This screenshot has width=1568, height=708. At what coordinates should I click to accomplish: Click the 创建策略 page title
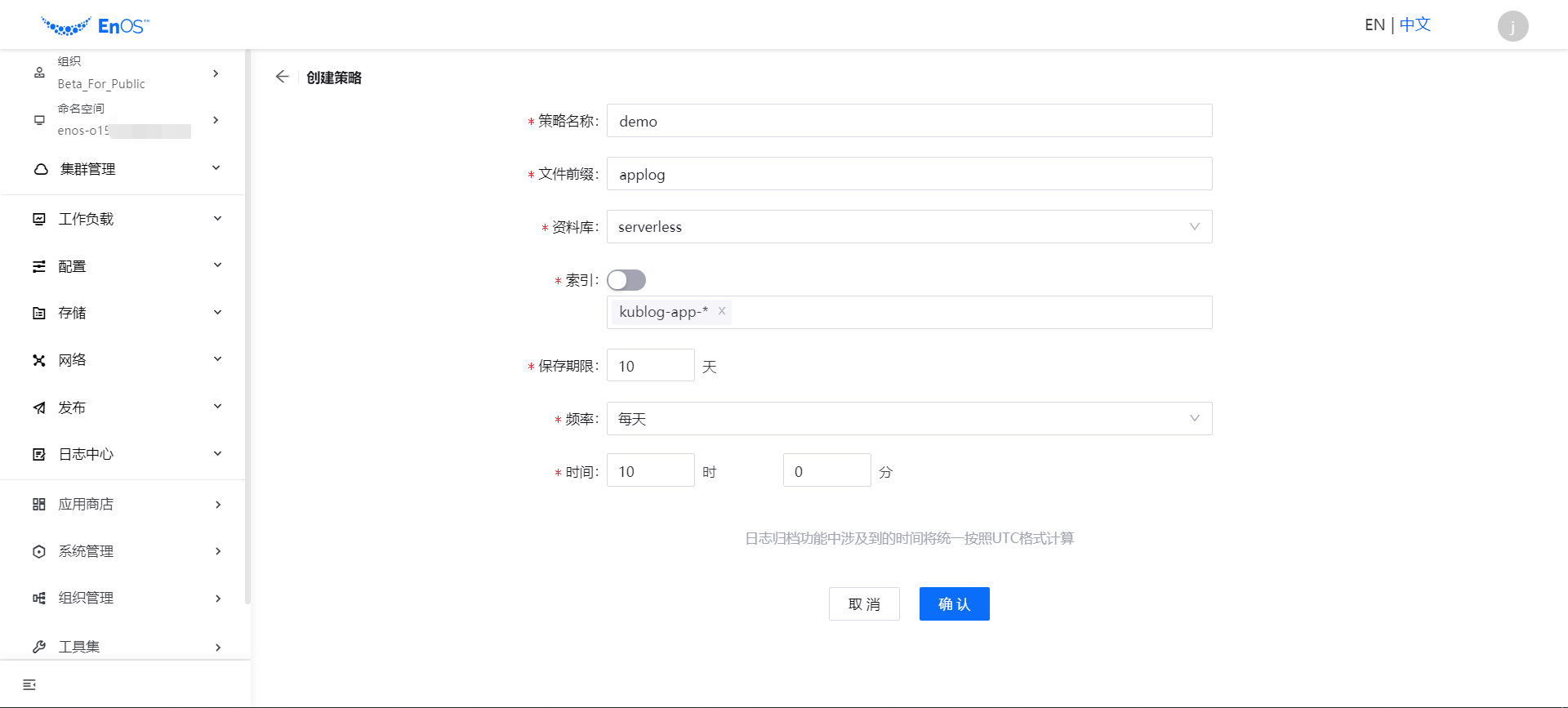pos(334,78)
